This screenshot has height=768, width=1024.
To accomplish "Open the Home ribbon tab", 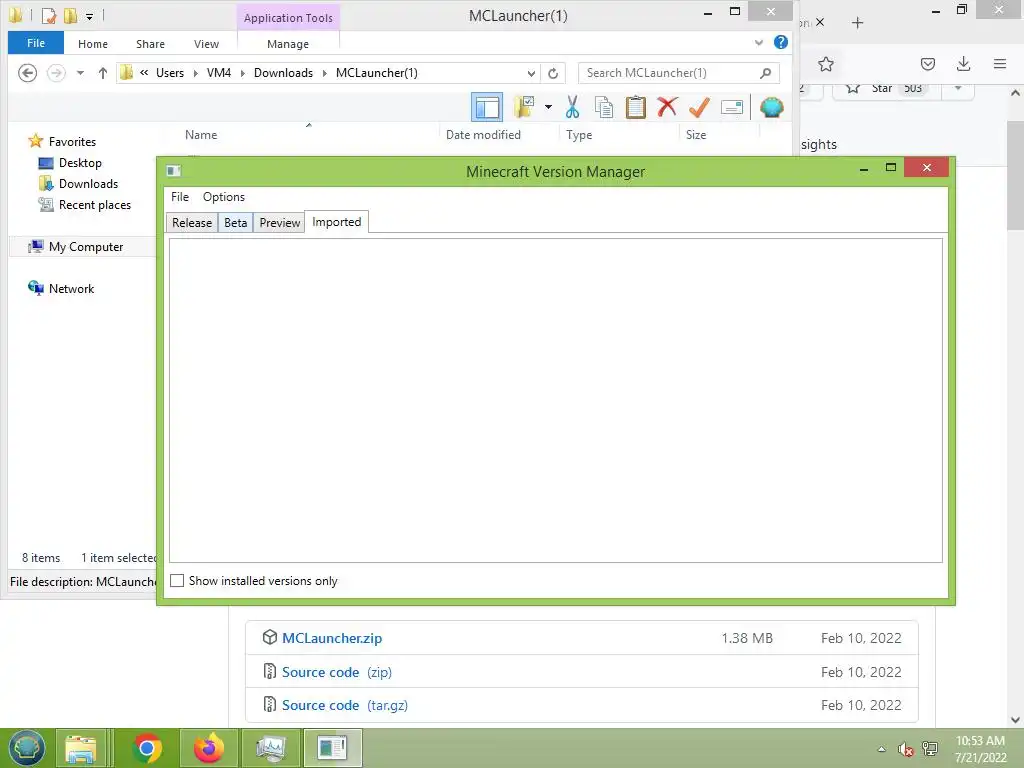I will (x=93, y=44).
